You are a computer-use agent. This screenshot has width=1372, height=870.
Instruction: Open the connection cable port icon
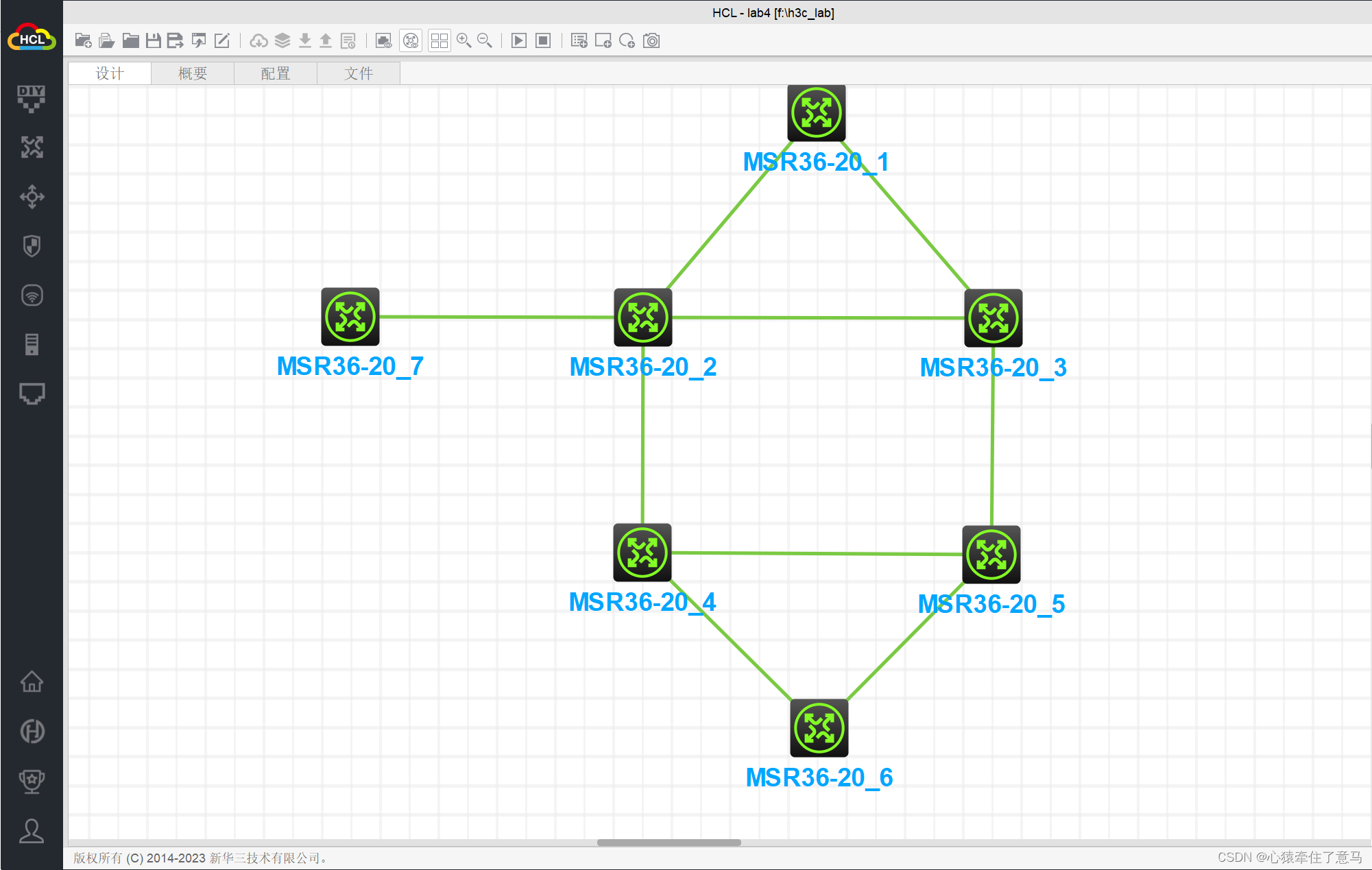(32, 394)
